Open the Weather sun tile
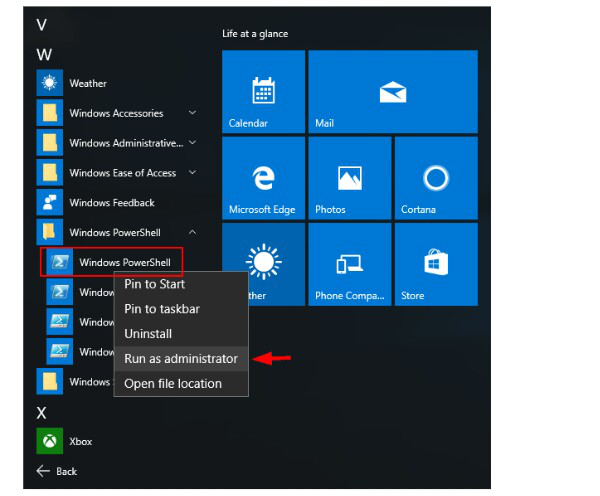 [x=263, y=261]
